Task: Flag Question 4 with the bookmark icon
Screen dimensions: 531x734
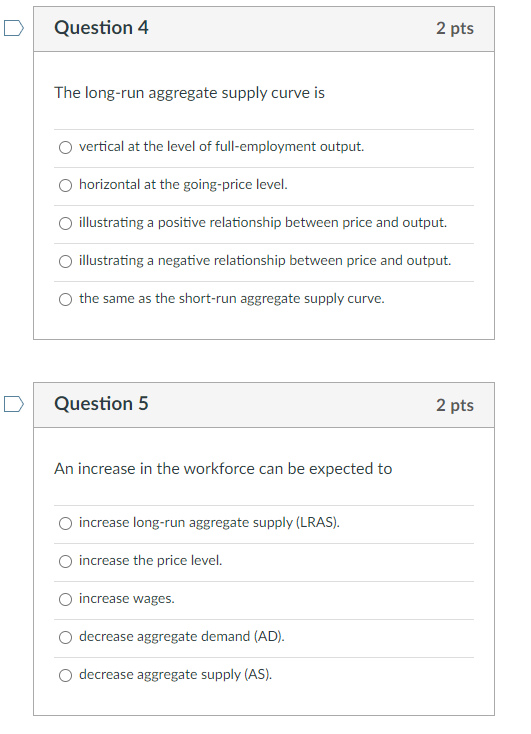Action: [x=14, y=28]
